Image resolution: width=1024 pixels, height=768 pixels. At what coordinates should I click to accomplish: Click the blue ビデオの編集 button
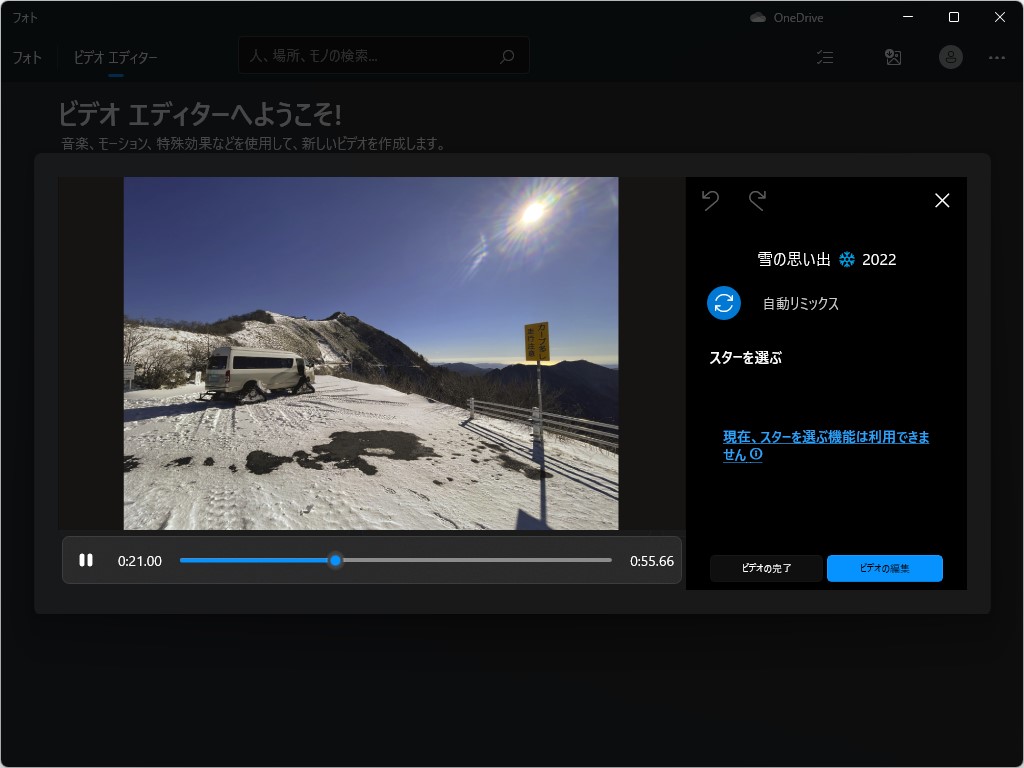(885, 568)
